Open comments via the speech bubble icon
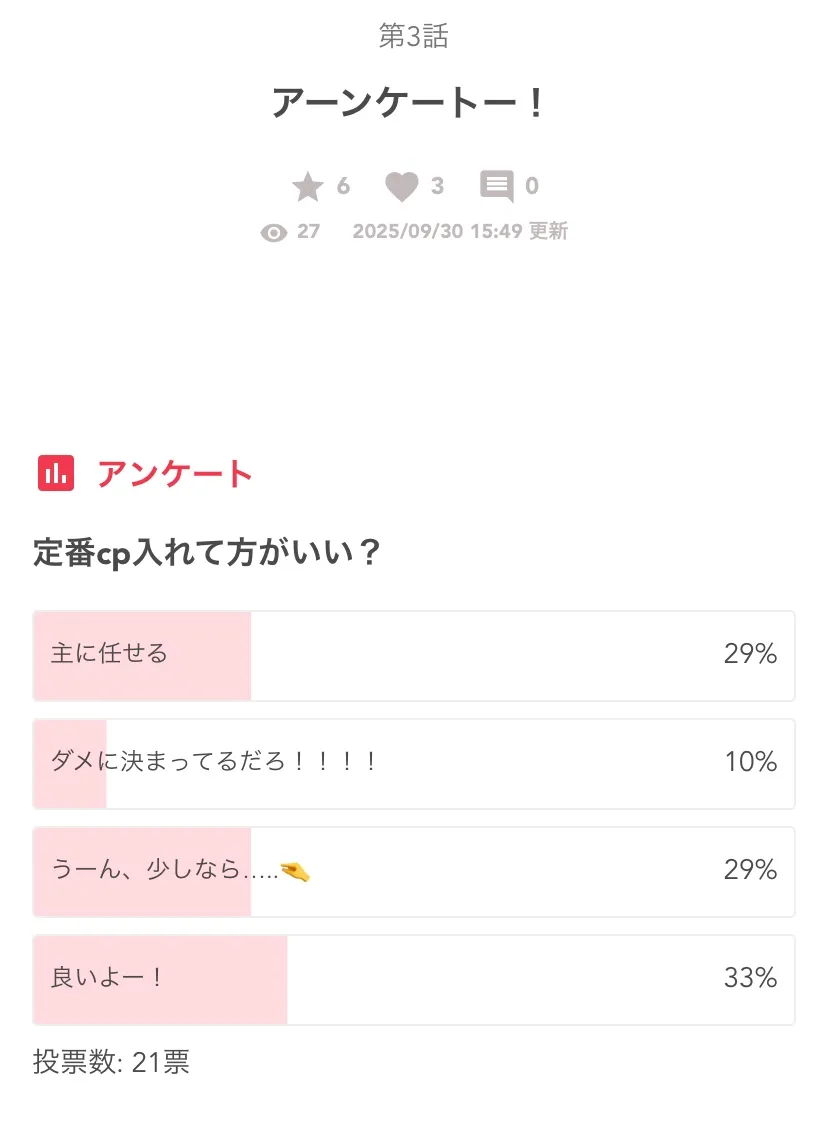Image resolution: width=828 pixels, height=1137 pixels. click(x=496, y=187)
